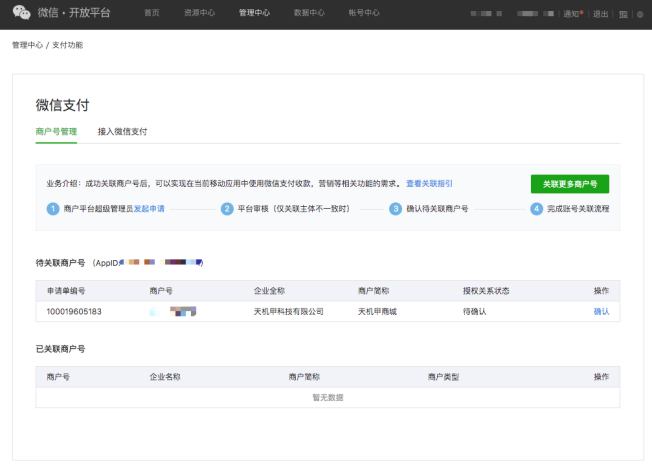
Task: Click the step 3 circle icon
Action: [395, 208]
